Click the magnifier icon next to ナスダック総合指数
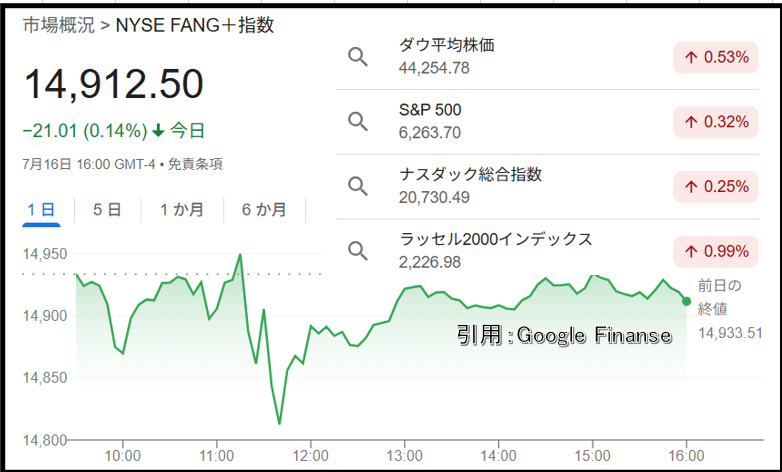The height and width of the screenshot is (472, 782). coord(358,187)
